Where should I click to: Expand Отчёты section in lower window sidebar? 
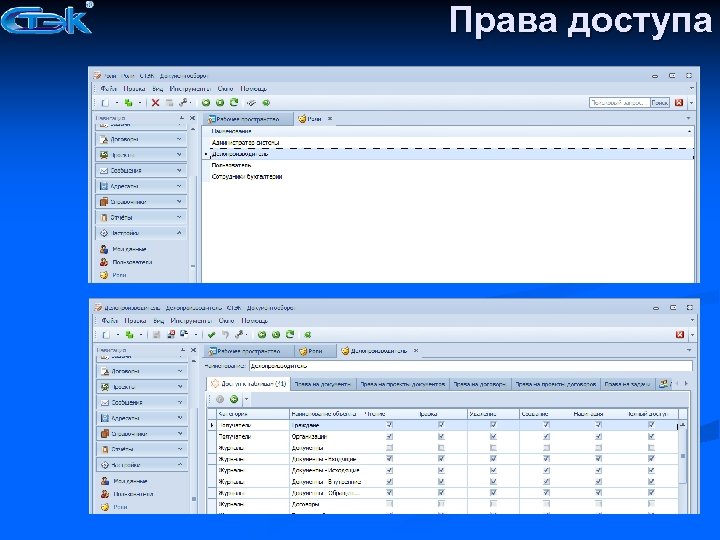142,449
